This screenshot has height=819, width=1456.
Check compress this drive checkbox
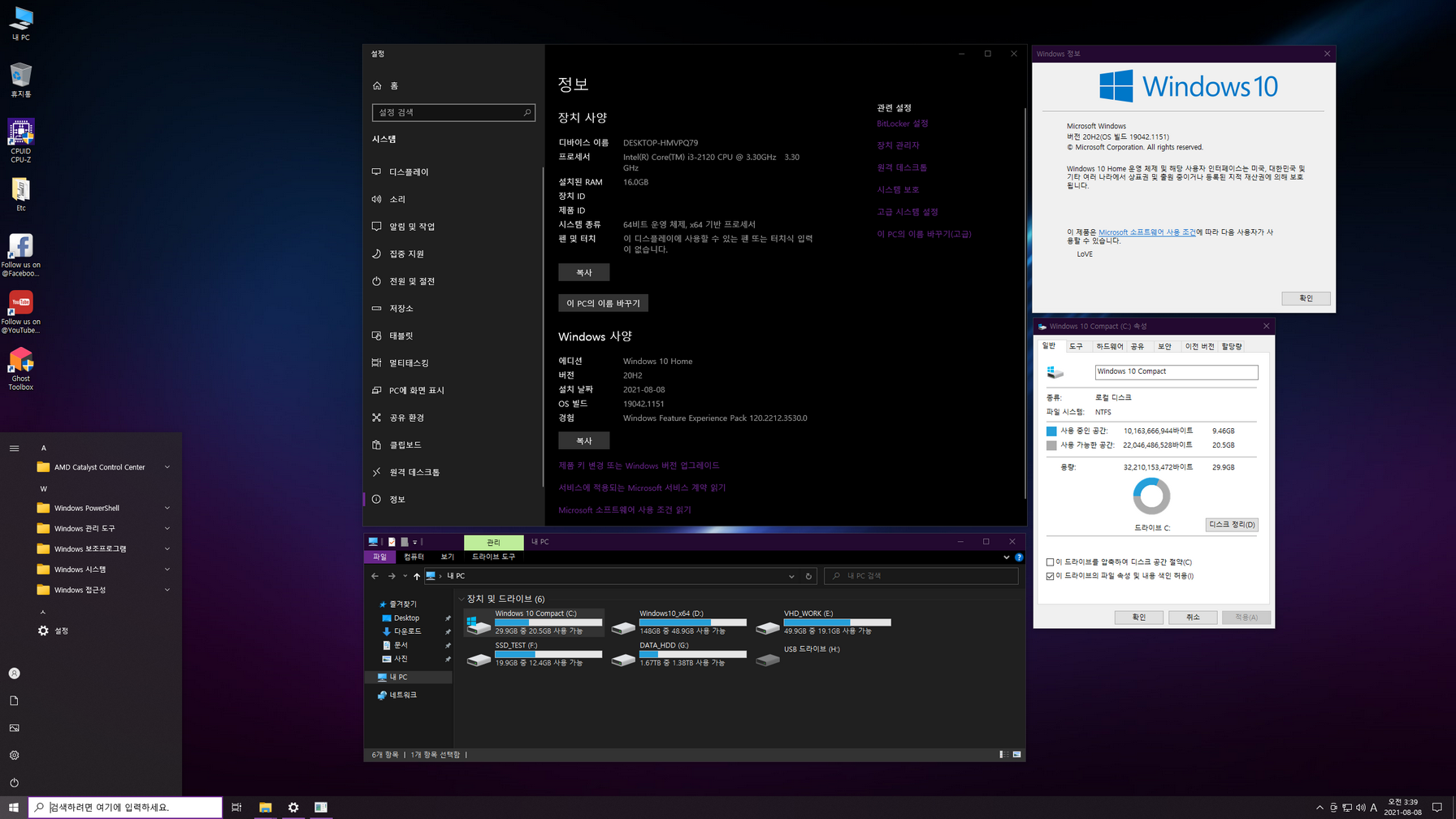click(1050, 562)
